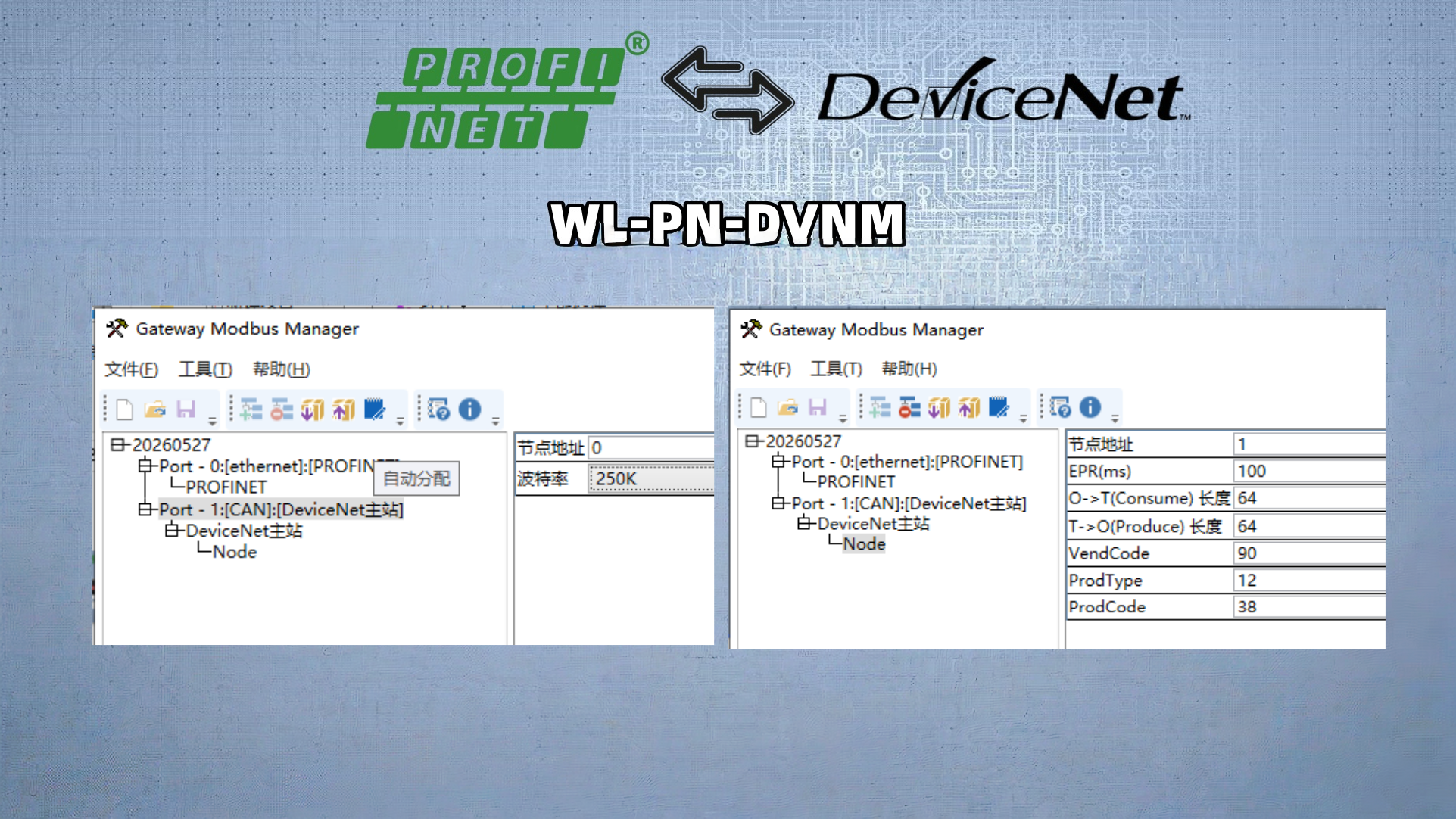
Task: Click Save disk icon in left window toolbar
Action: pyautogui.click(x=186, y=409)
